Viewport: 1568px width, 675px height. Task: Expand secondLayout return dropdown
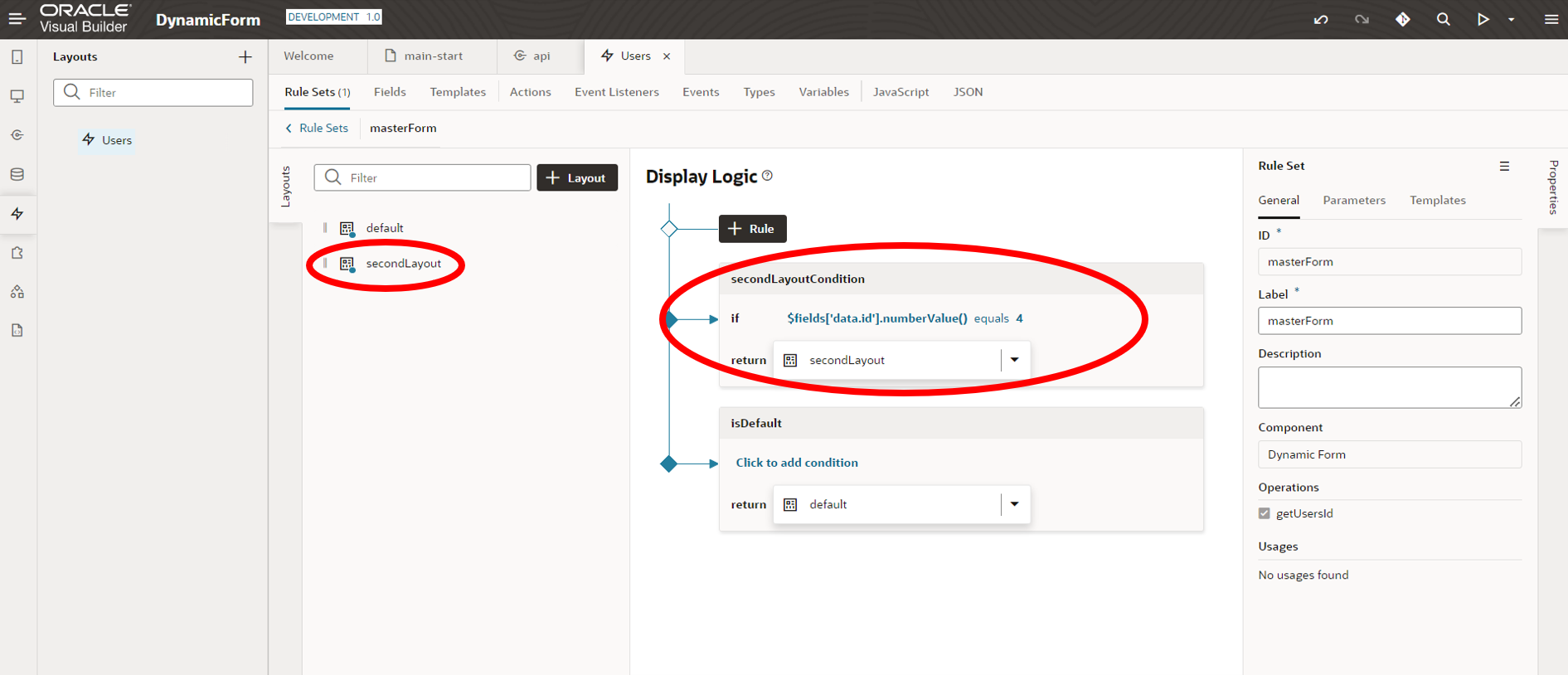[1014, 360]
